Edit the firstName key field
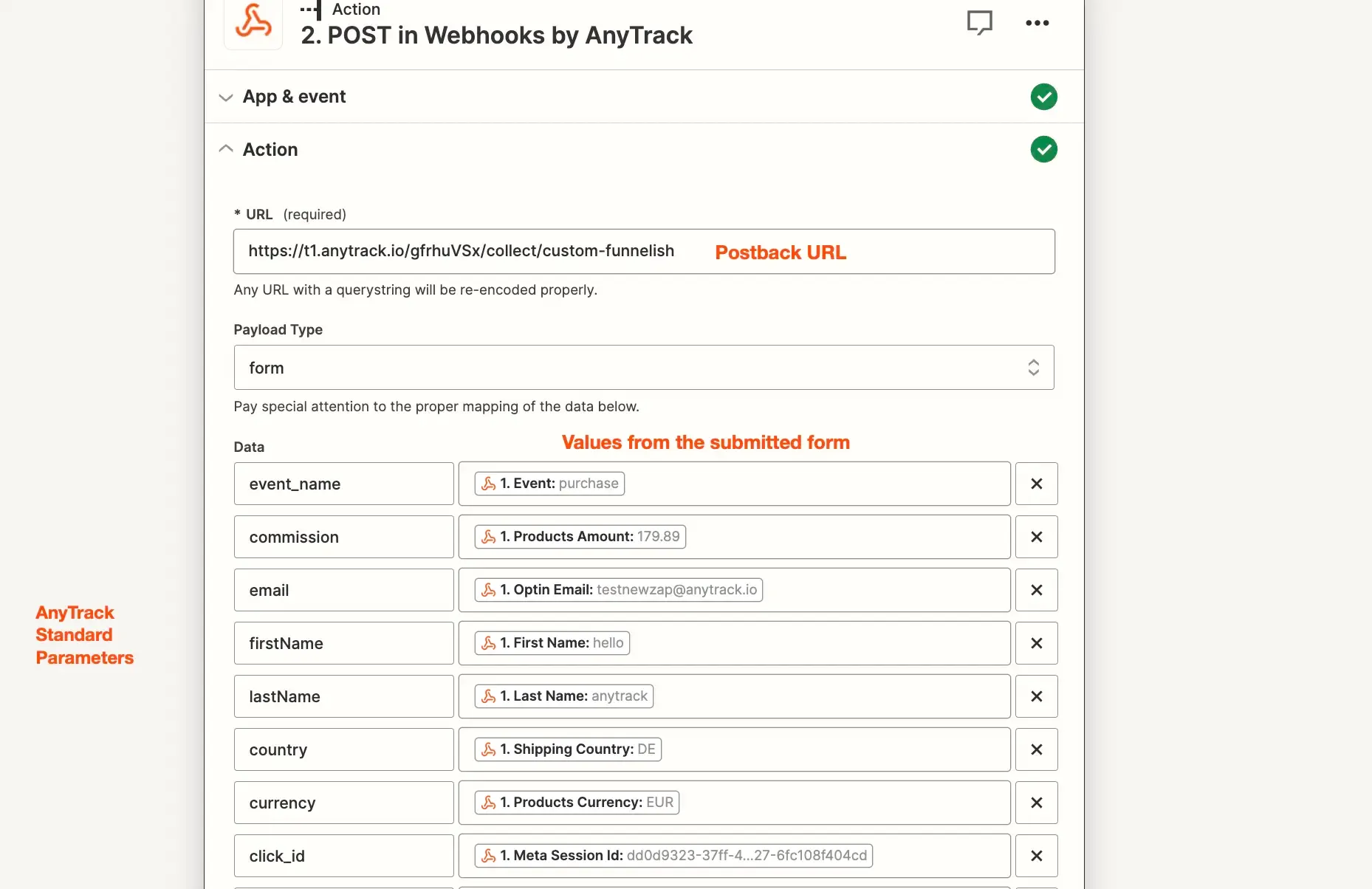This screenshot has width=1372, height=889. click(x=343, y=644)
